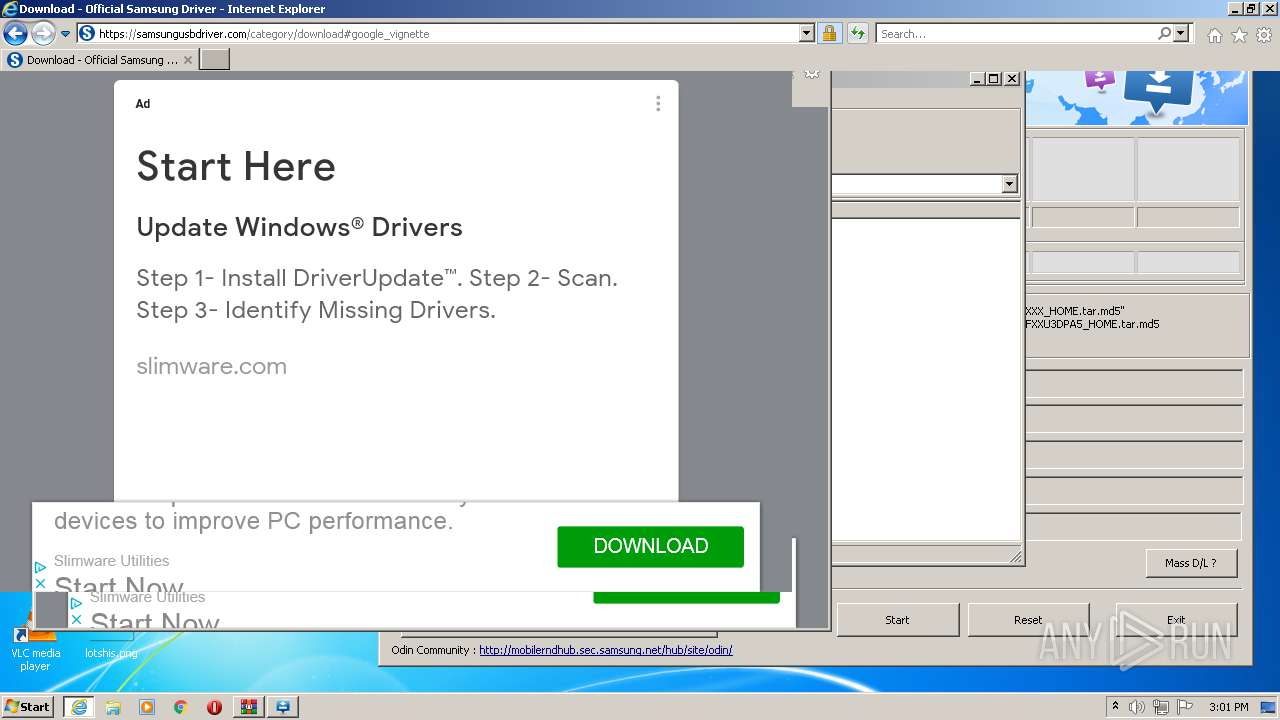Click the FXXU3DPA5_HOME.tar.md5 file text
Viewport: 1280px width, 720px height.
point(1092,324)
